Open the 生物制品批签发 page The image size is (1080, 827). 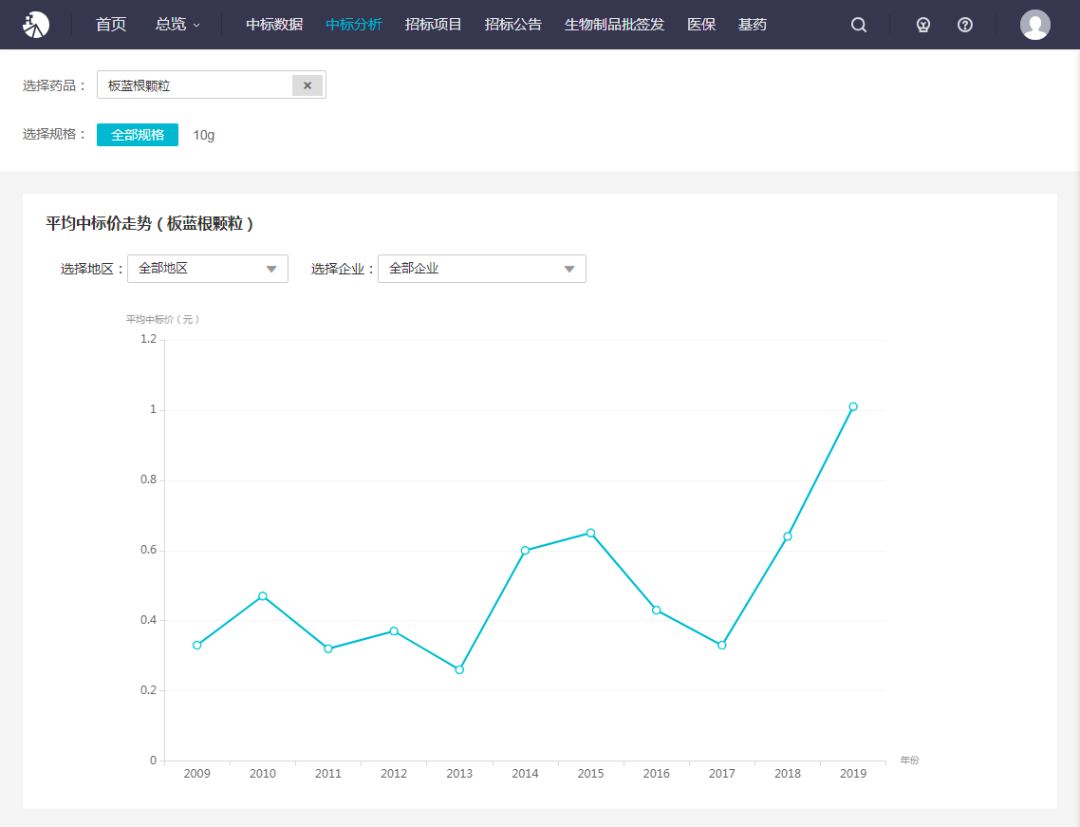(x=614, y=24)
